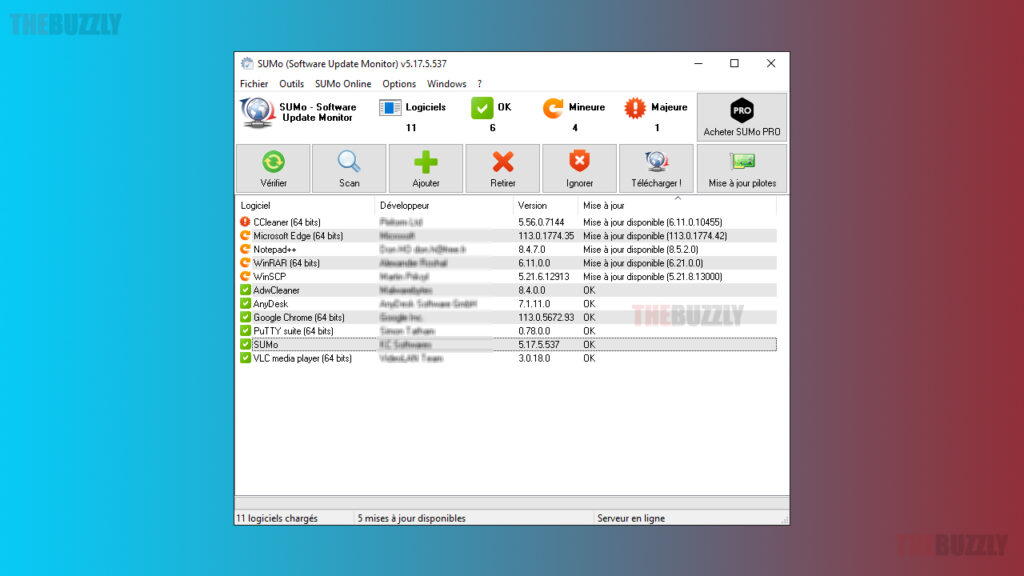Click the SUMo title bar app icon
1024x576 pixels.
[x=246, y=63]
